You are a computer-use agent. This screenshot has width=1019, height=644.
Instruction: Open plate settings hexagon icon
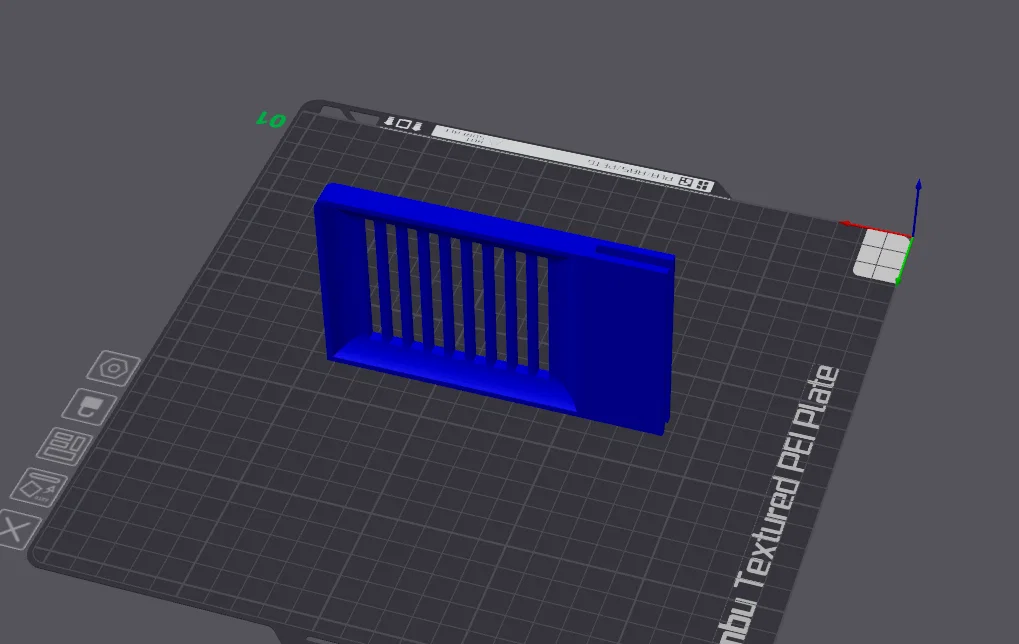tap(114, 368)
